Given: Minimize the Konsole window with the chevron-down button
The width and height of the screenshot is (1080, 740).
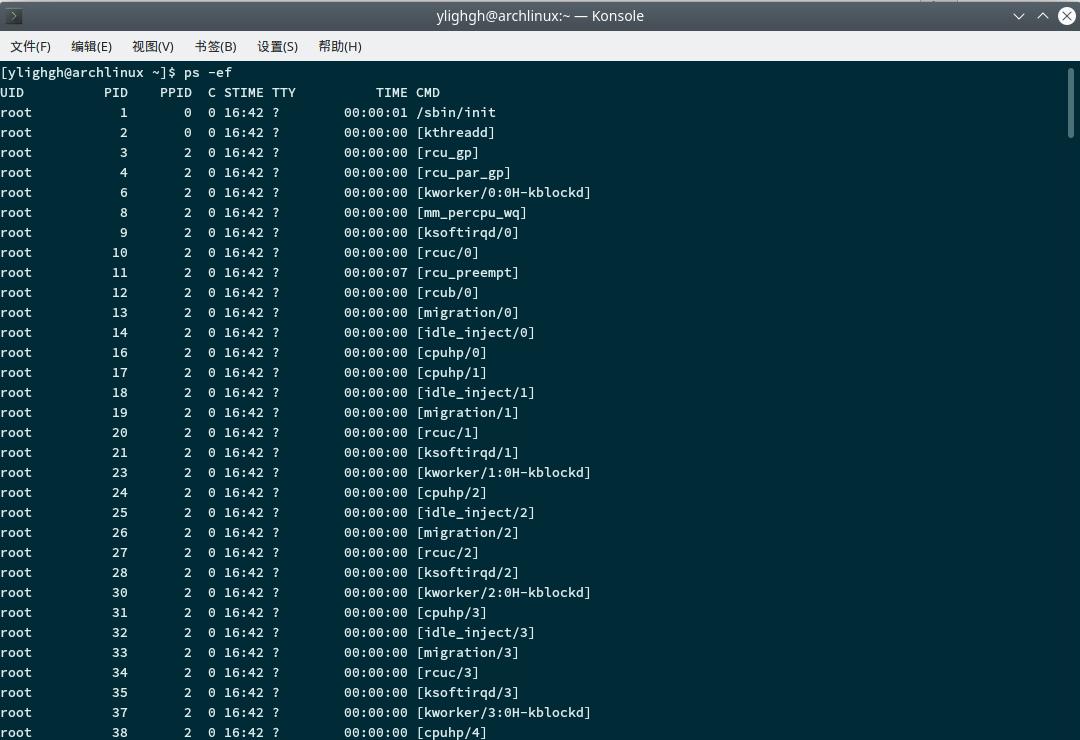Looking at the screenshot, I should coord(1018,15).
